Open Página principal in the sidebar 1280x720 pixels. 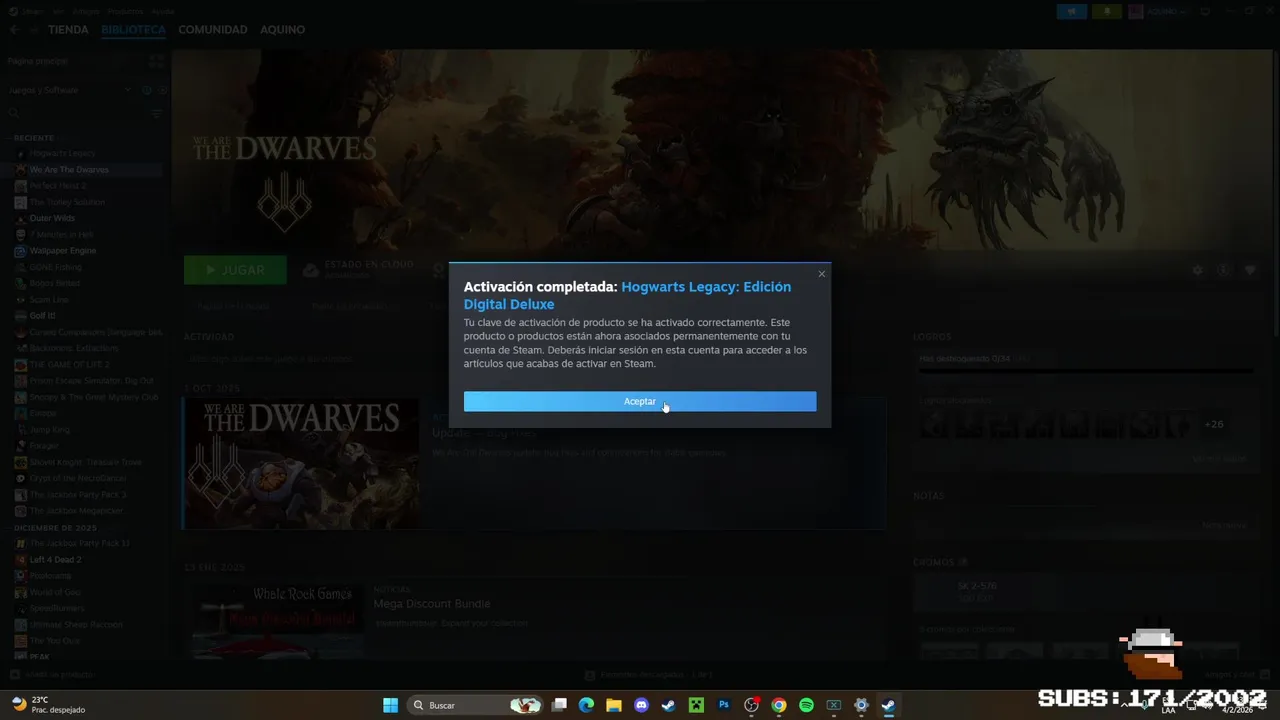click(x=36, y=61)
